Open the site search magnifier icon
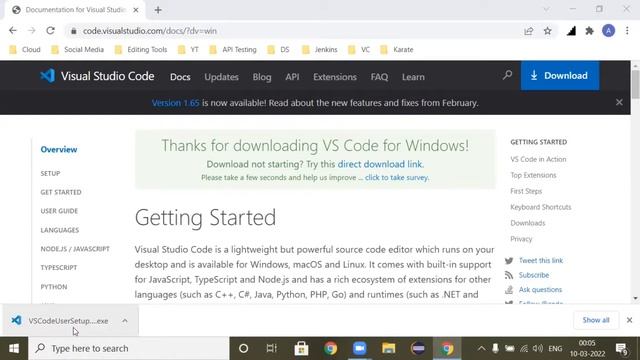This screenshot has width=640, height=360. tap(507, 75)
